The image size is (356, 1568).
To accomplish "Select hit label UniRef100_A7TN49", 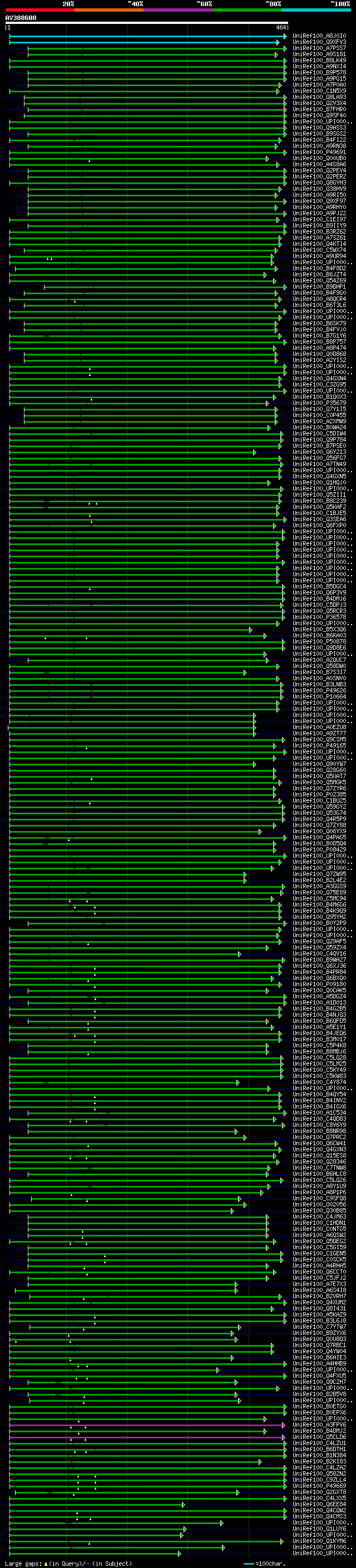I will 319,464.
